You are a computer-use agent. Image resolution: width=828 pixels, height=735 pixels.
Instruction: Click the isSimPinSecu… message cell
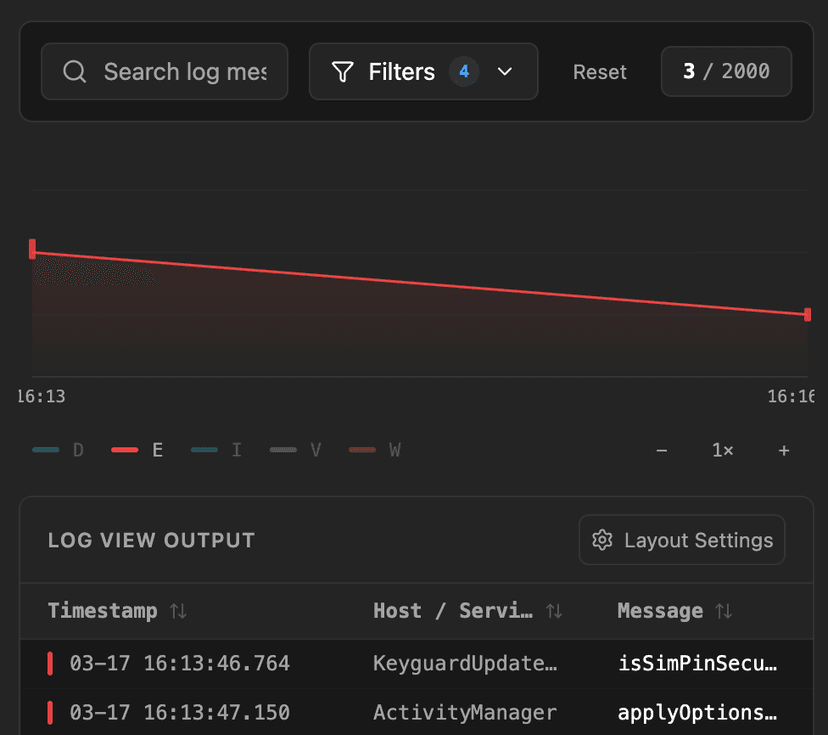[x=698, y=664]
